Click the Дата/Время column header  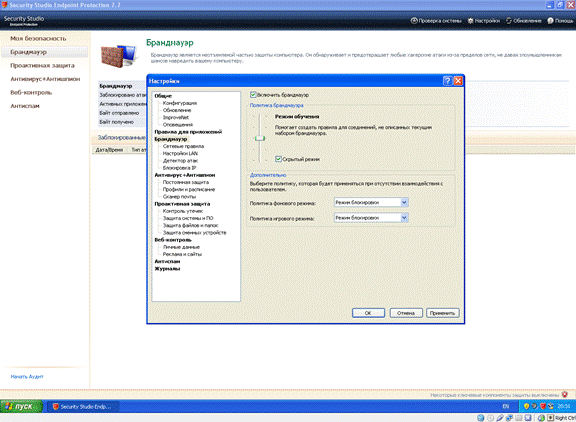[x=109, y=150]
